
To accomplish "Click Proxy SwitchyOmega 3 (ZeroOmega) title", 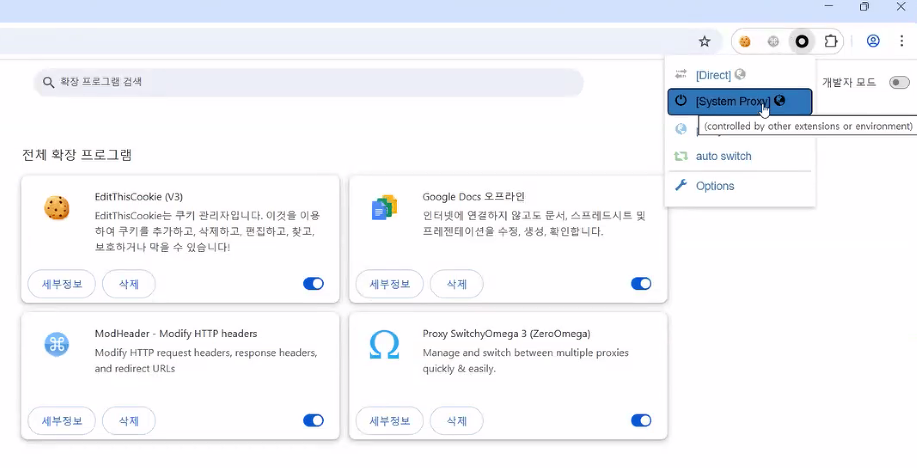I will click(x=506, y=333).
